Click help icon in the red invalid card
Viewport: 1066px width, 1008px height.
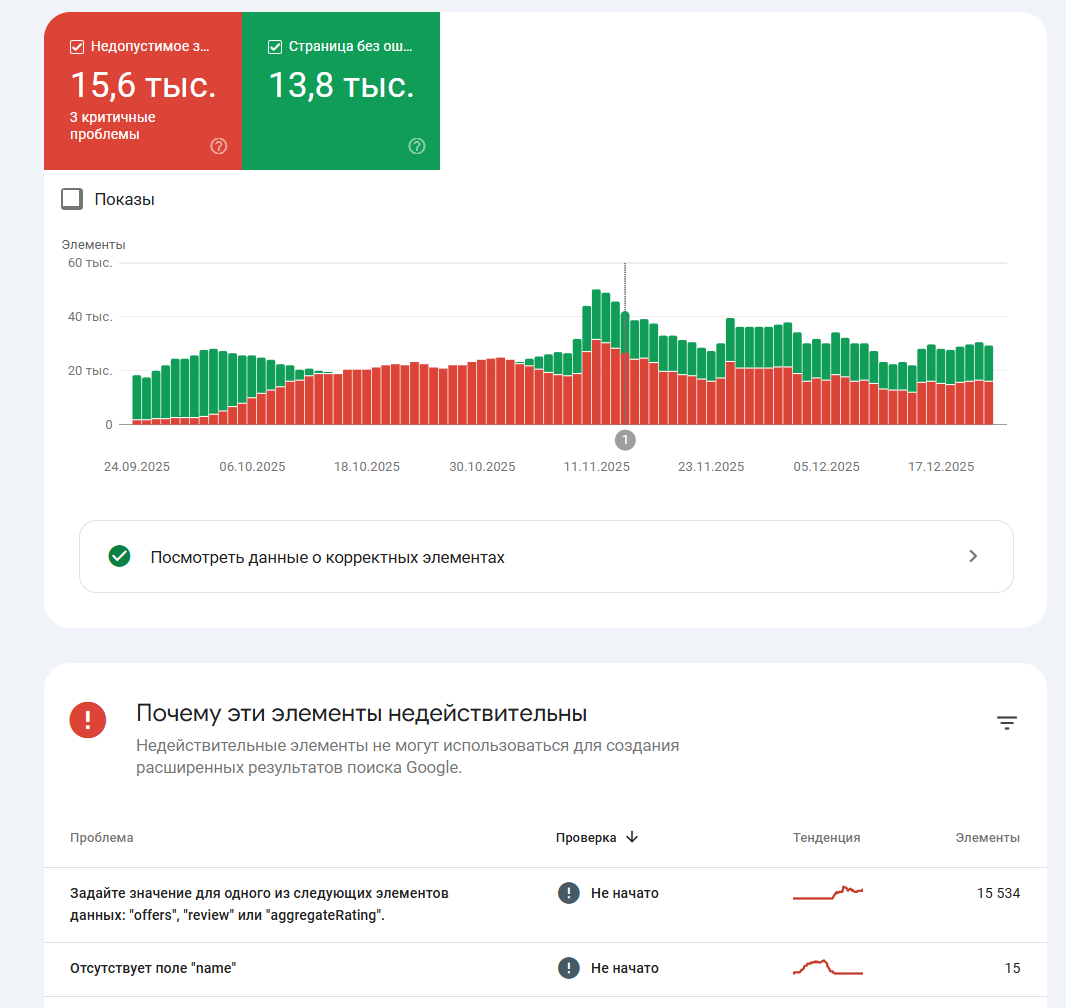tap(218, 146)
